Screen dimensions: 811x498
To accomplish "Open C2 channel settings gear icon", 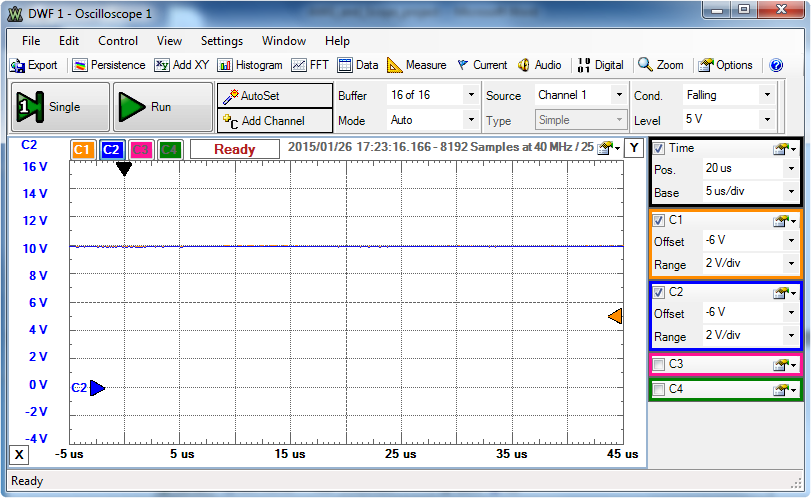I will (784, 293).
